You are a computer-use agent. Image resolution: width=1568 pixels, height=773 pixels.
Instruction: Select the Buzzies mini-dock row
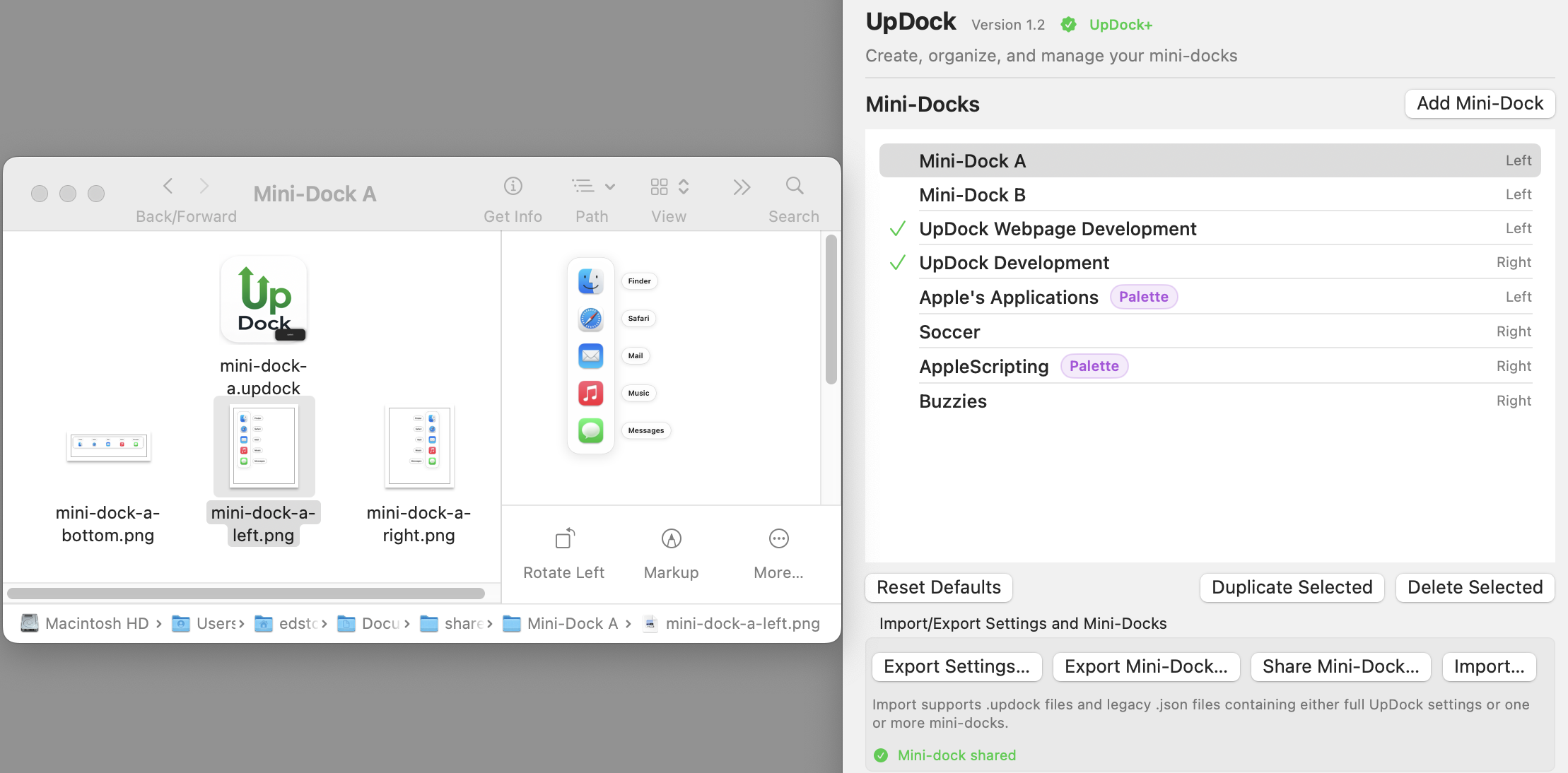(x=1210, y=401)
